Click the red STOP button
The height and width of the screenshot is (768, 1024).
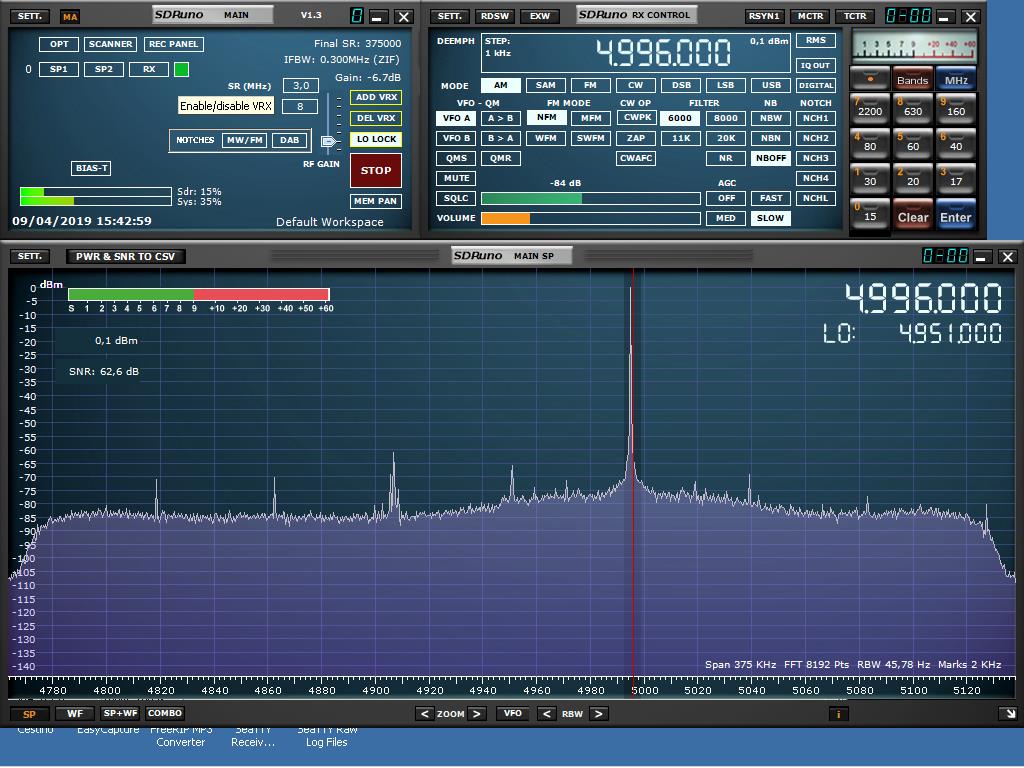point(376,170)
